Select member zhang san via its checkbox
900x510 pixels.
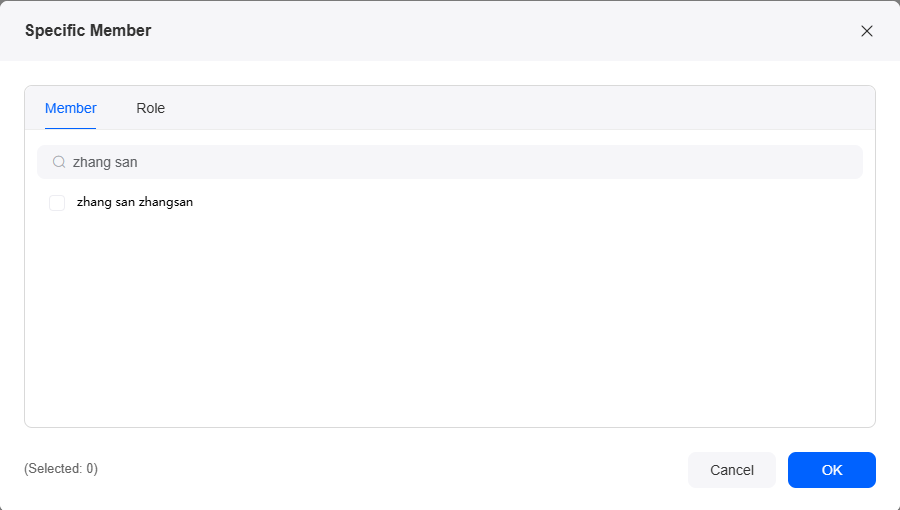pos(57,203)
